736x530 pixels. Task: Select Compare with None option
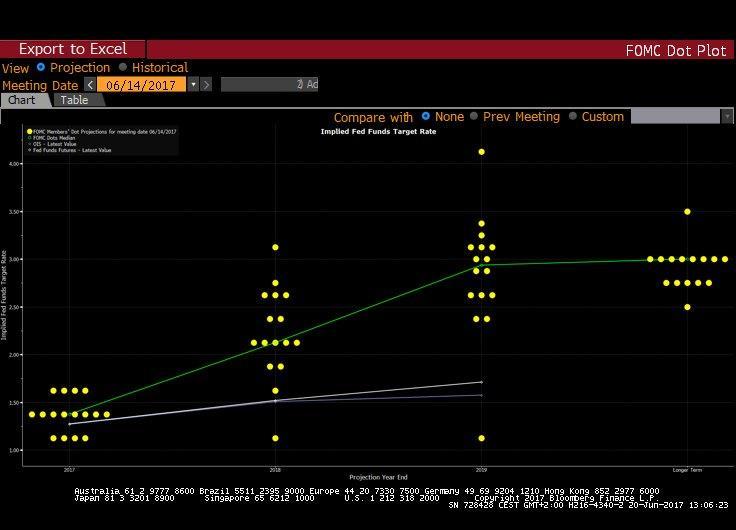(x=426, y=116)
